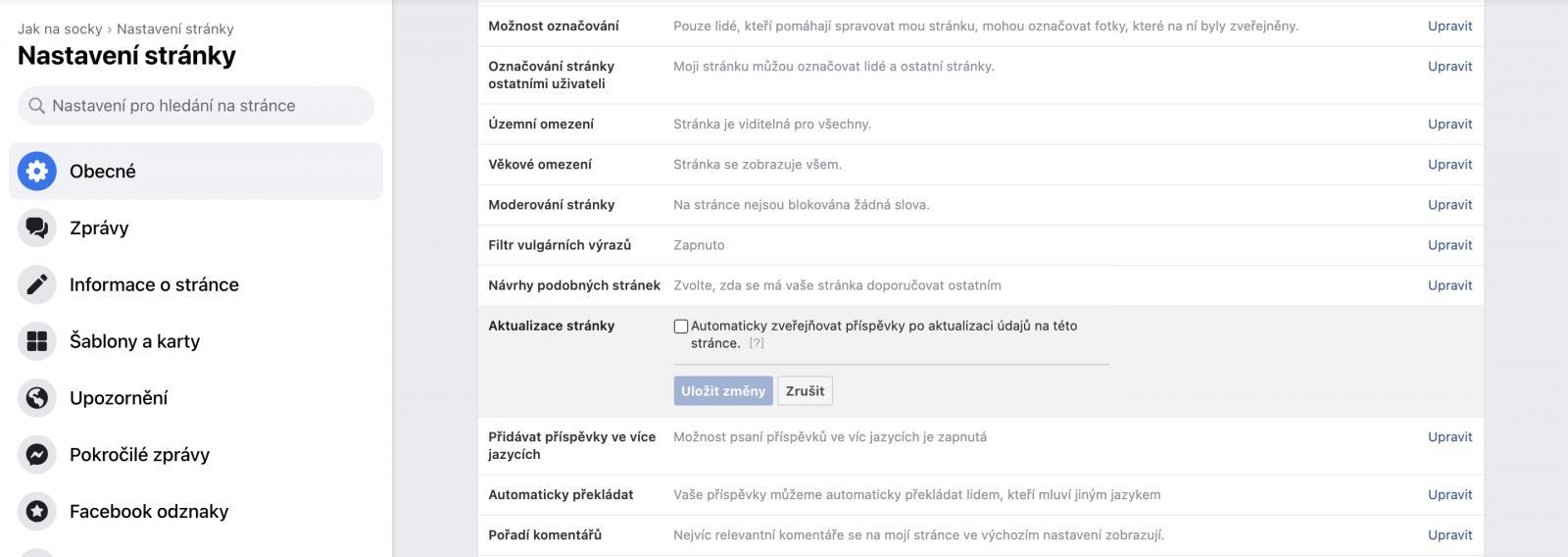The height and width of the screenshot is (557, 1568).
Task: Expand Moderování stránky via Upravit
Action: tap(1449, 205)
